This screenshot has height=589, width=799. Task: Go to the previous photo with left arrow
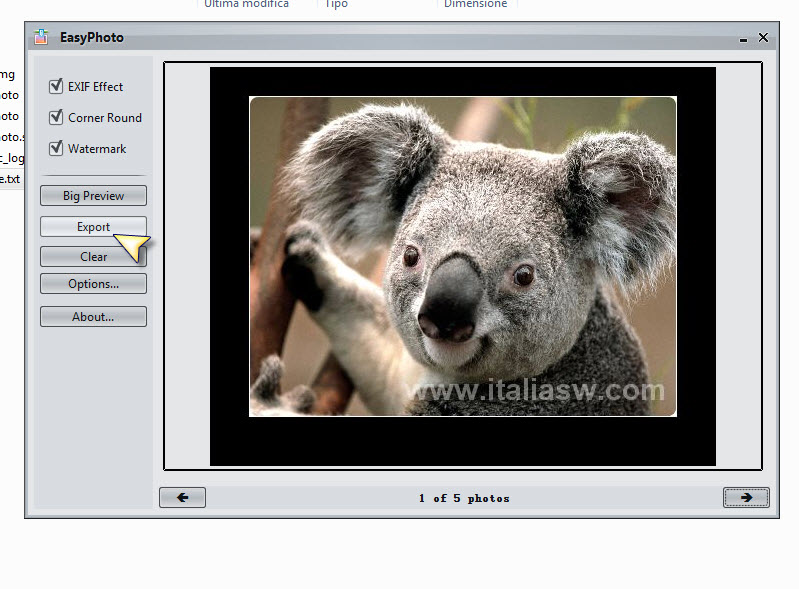[182, 498]
